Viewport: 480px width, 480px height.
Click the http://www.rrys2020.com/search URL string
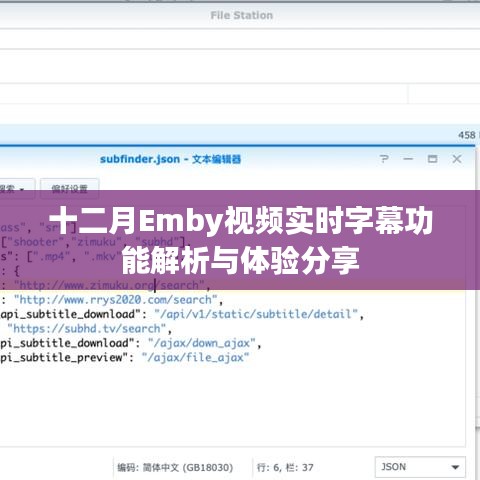(116, 300)
